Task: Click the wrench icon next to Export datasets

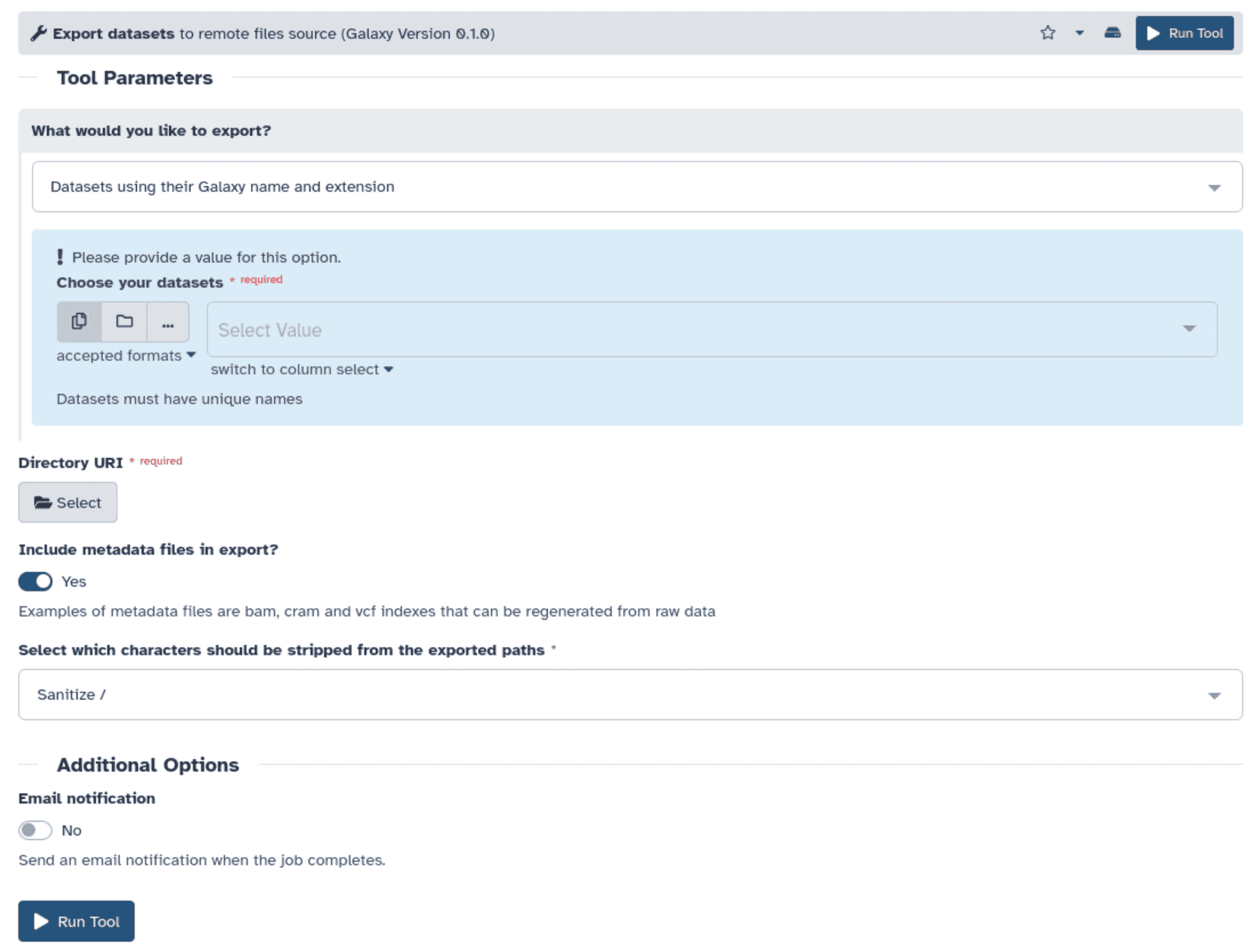Action: (37, 33)
